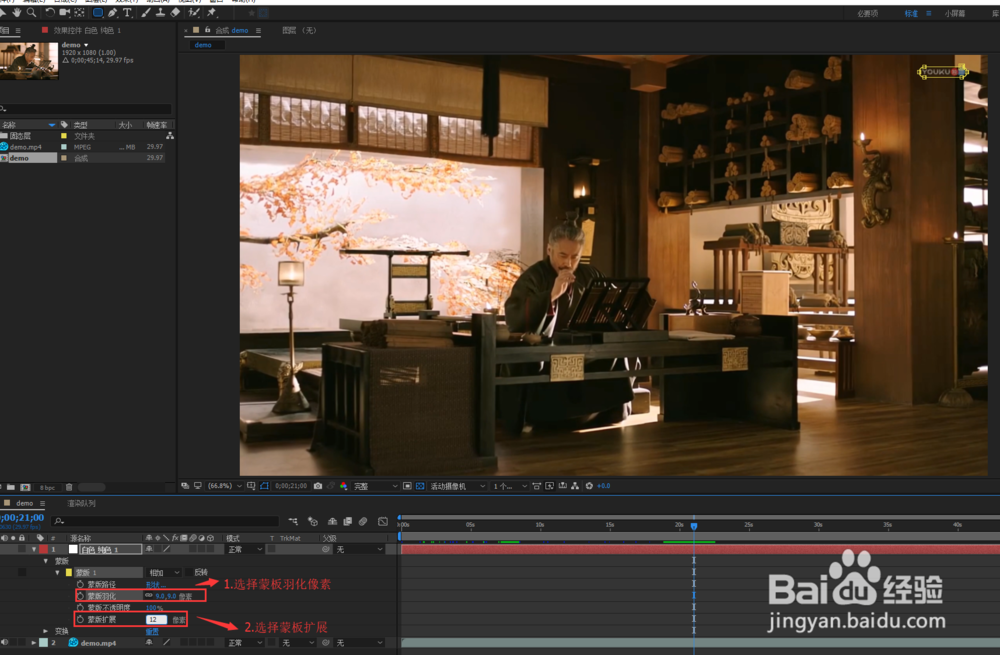This screenshot has height=655, width=1000.
Task: Click the demo breadcrumb in composition viewer
Action: coord(203,45)
